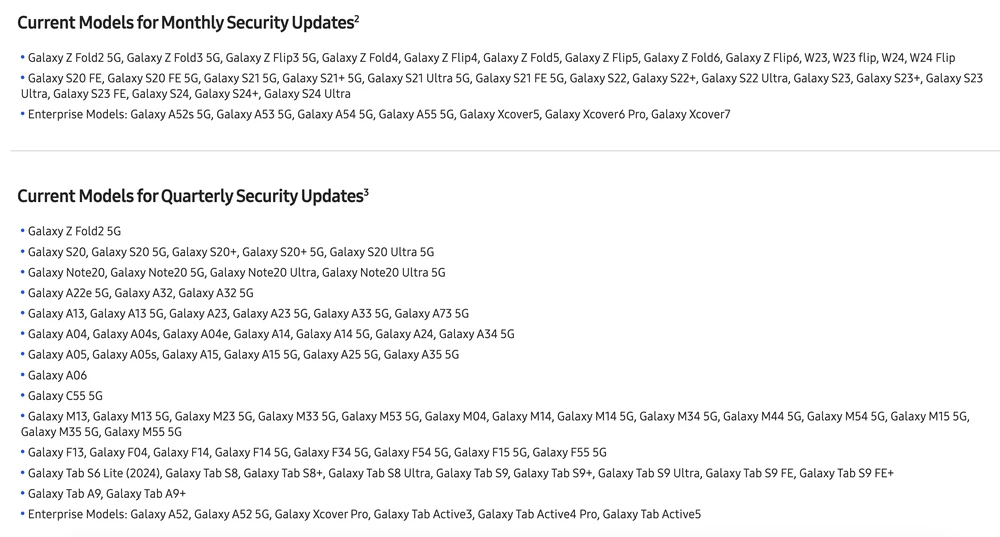This screenshot has height=537, width=1000.
Task: Select the Galaxy A06 list item
Action: (x=57, y=375)
